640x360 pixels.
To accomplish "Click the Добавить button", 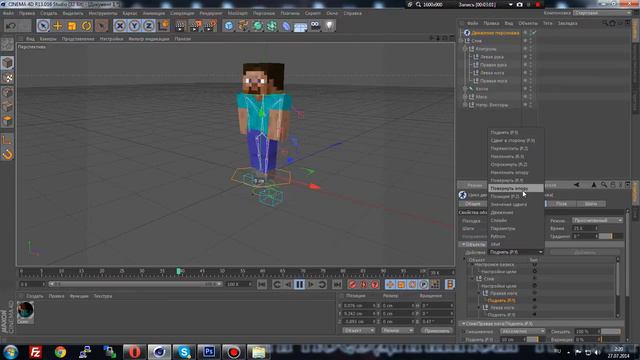I will point(584,252).
